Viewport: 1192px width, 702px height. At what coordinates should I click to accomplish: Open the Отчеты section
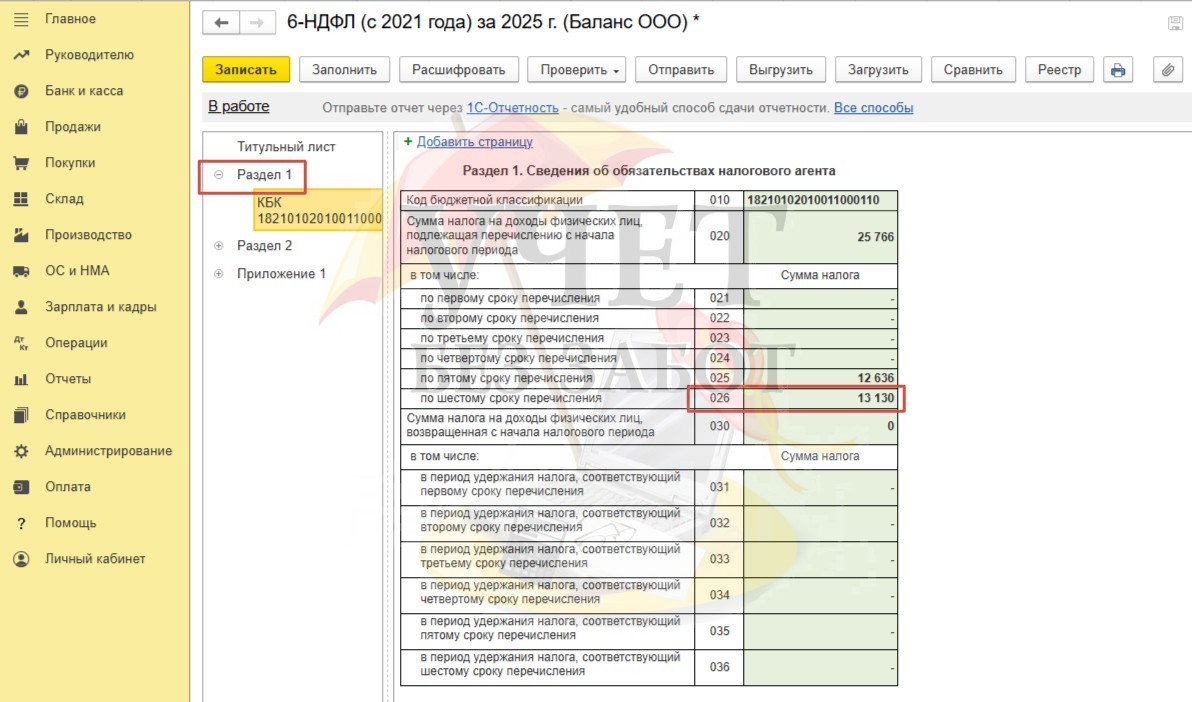68,379
